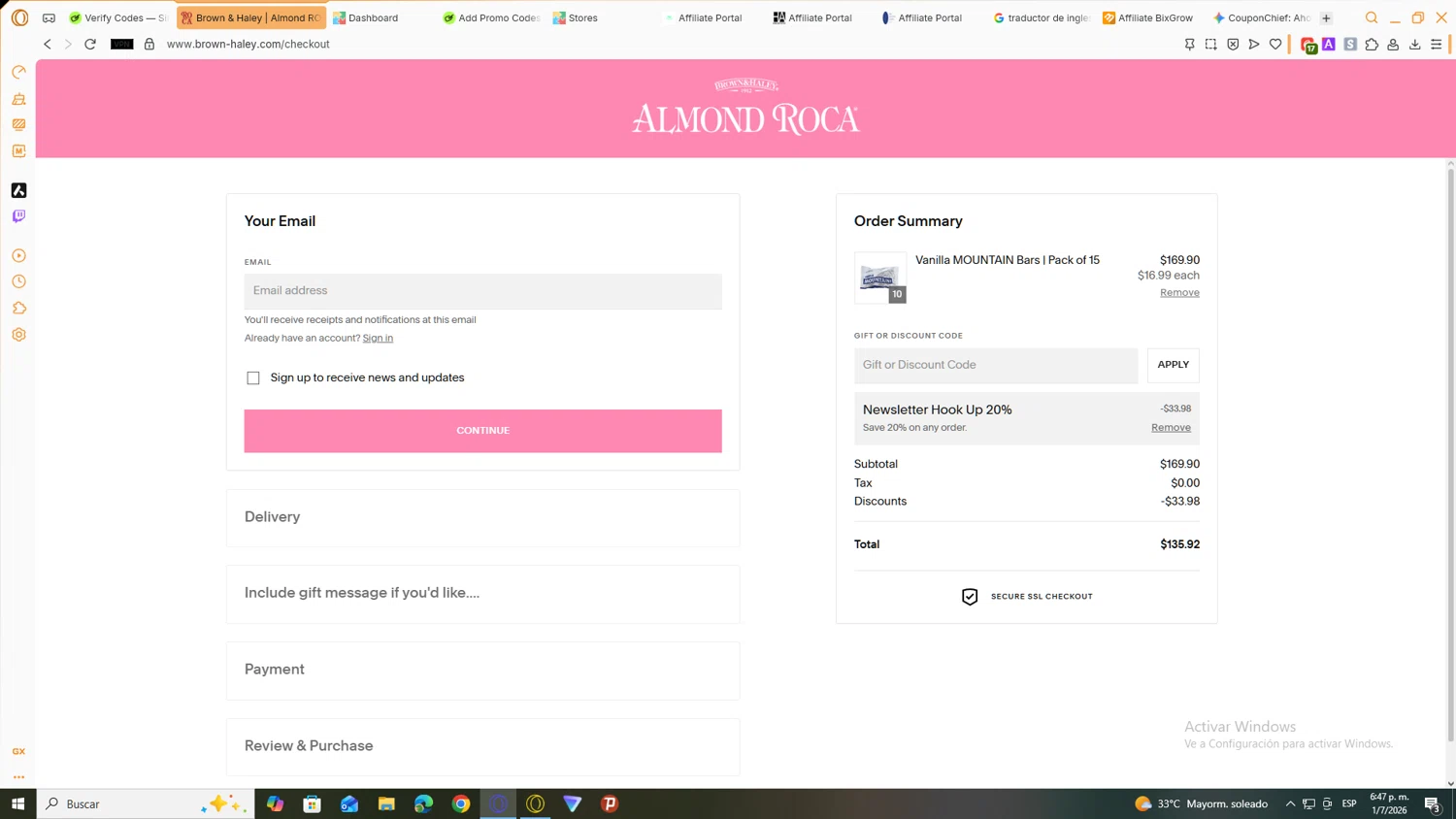The height and width of the screenshot is (819, 1456).
Task: Switch to the Affiliate BixGrow tab
Action: pos(1151,17)
